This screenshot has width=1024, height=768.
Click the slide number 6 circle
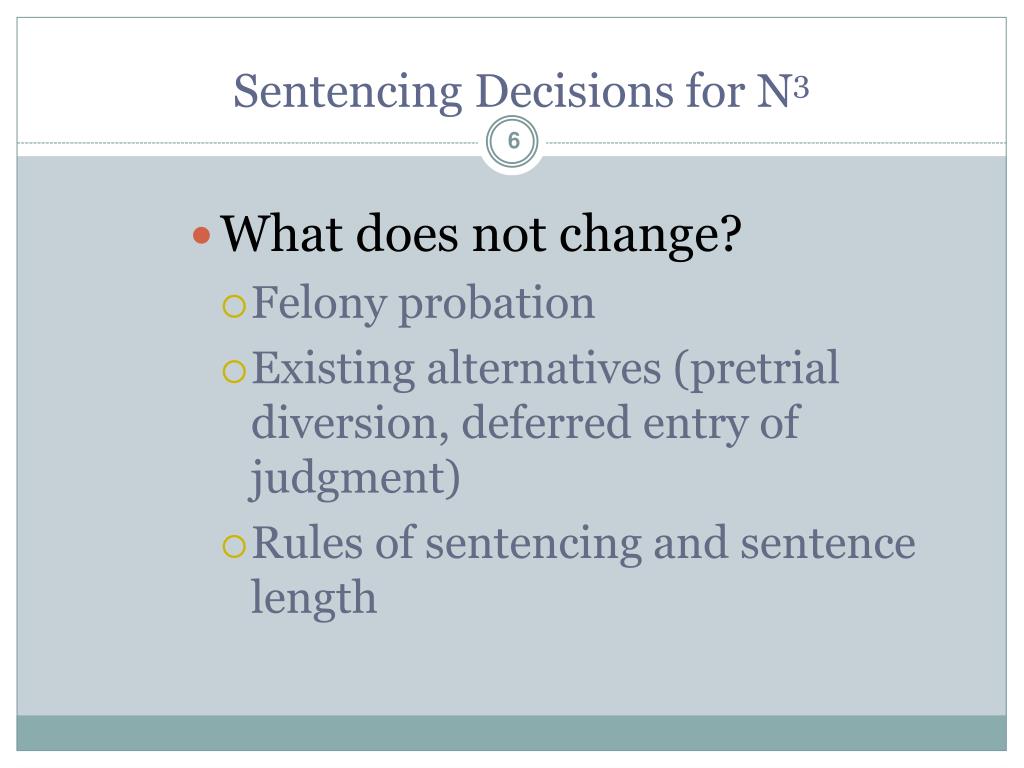[513, 142]
